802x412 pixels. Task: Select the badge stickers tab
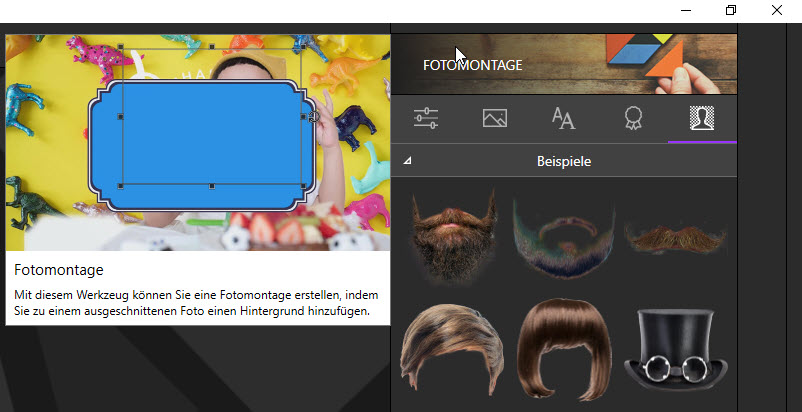[x=633, y=118]
